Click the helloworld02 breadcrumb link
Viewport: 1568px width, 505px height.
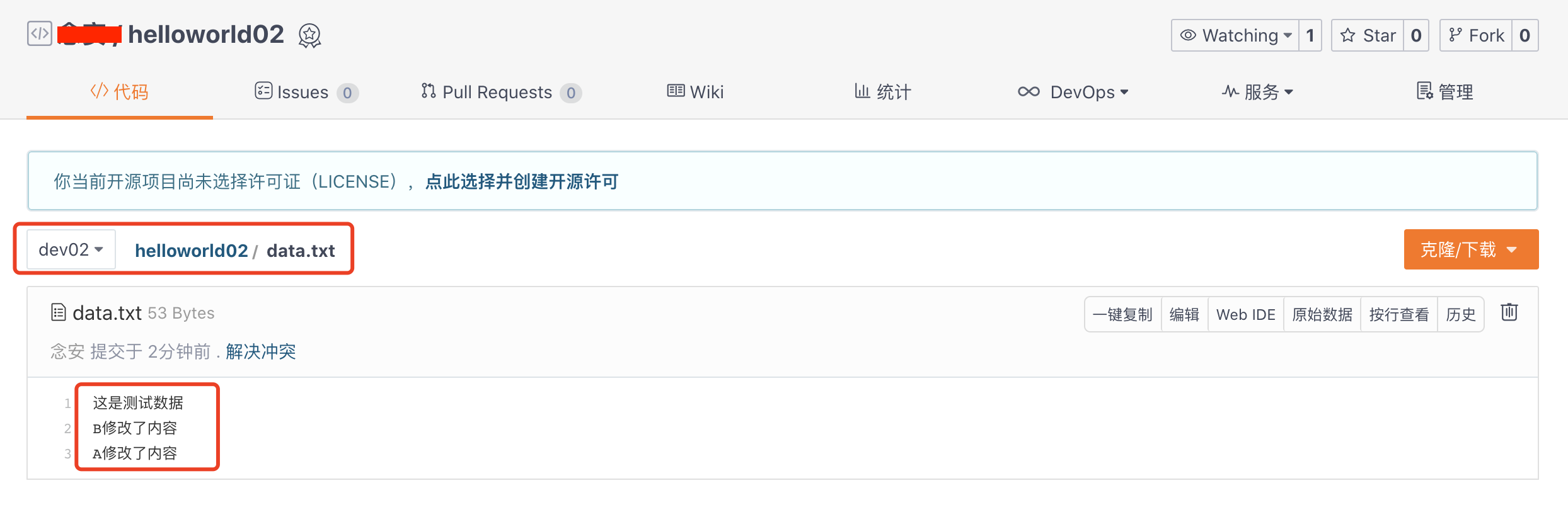pyautogui.click(x=191, y=251)
